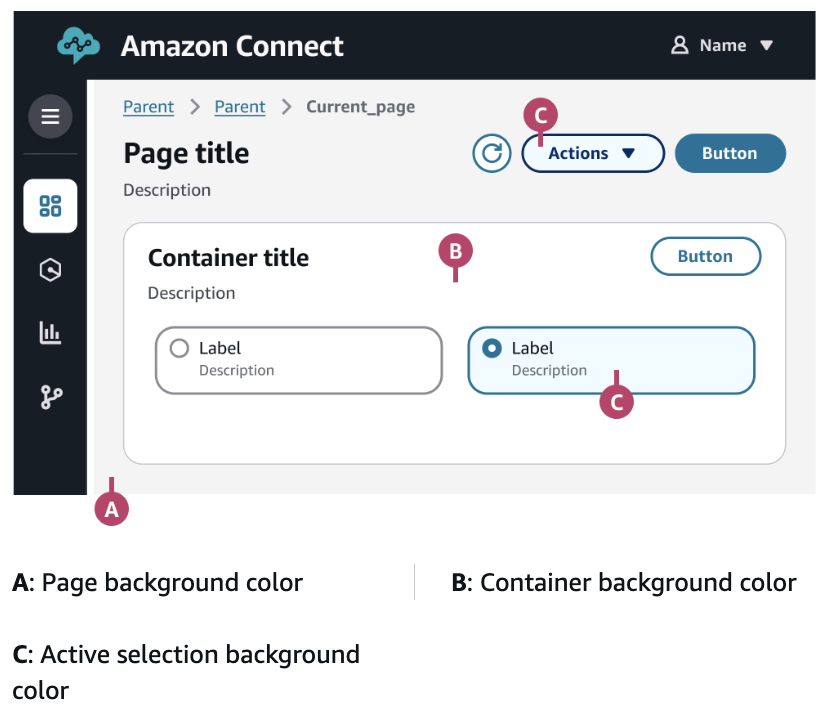Click the Current_page breadcrumb item

tap(360, 107)
